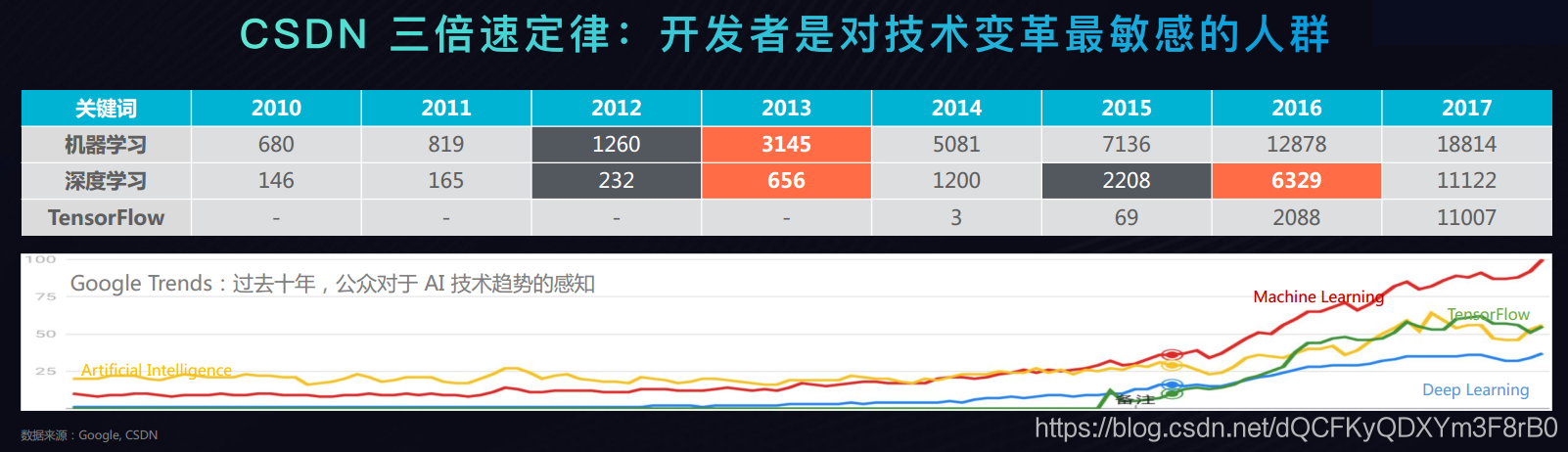Click the orange highlighted cell 656

pos(787,181)
